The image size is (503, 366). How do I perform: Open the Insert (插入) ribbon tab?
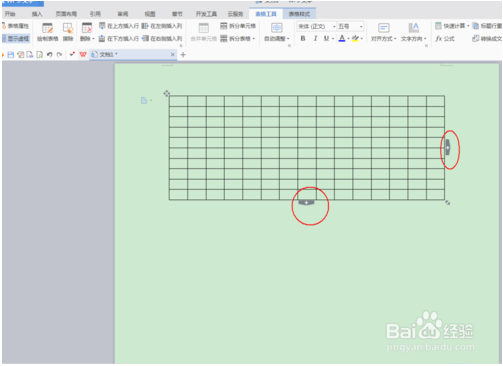(x=37, y=14)
